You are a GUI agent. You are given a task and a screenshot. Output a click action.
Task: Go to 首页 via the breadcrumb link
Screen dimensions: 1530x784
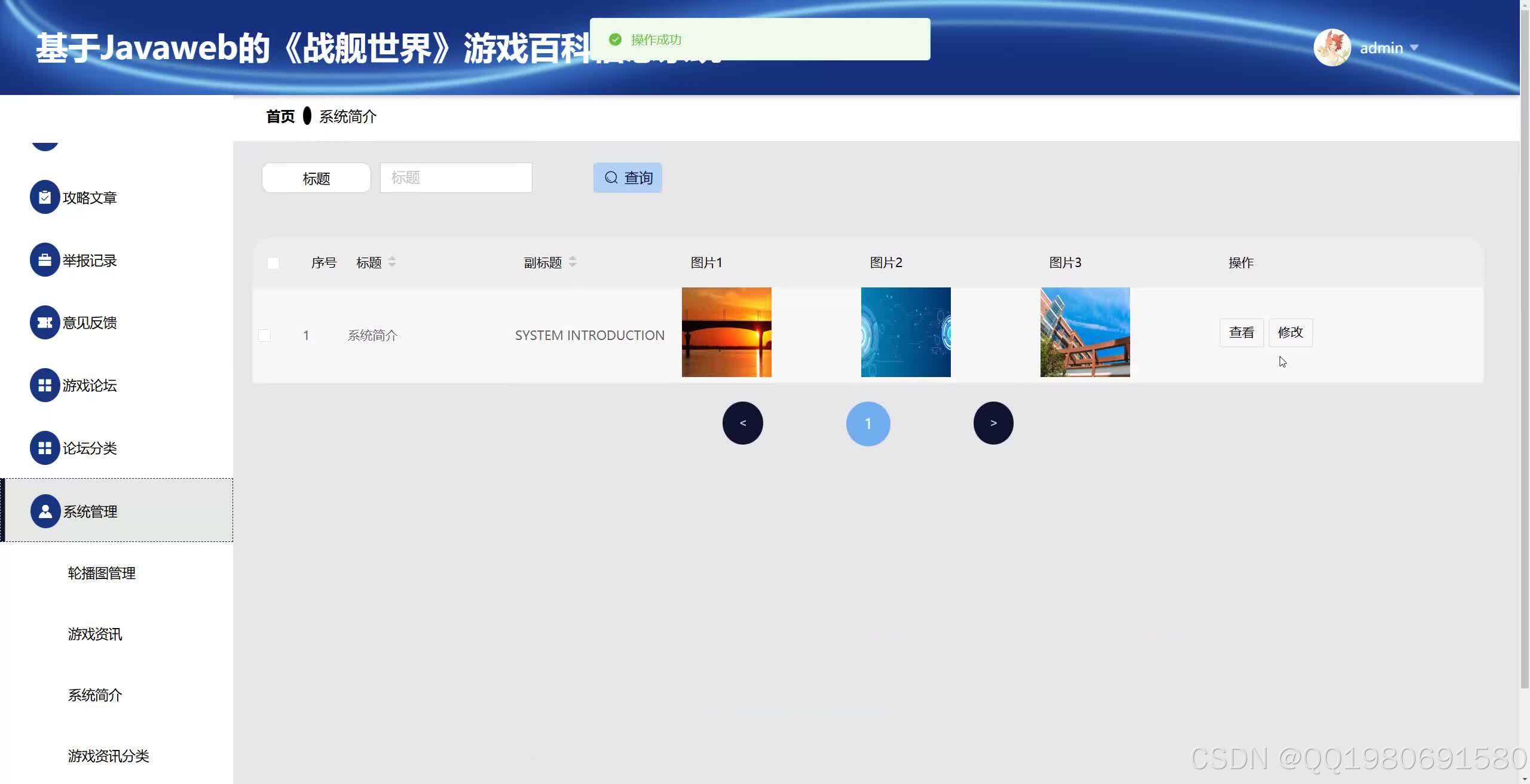coord(280,116)
